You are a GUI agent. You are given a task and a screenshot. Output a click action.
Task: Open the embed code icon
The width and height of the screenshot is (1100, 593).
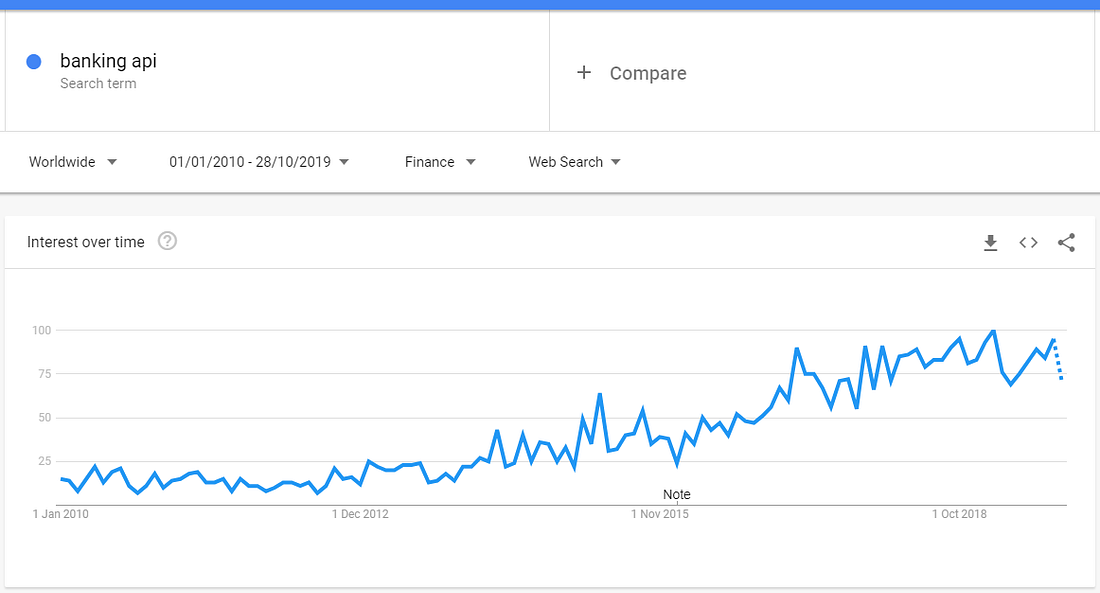point(1028,243)
